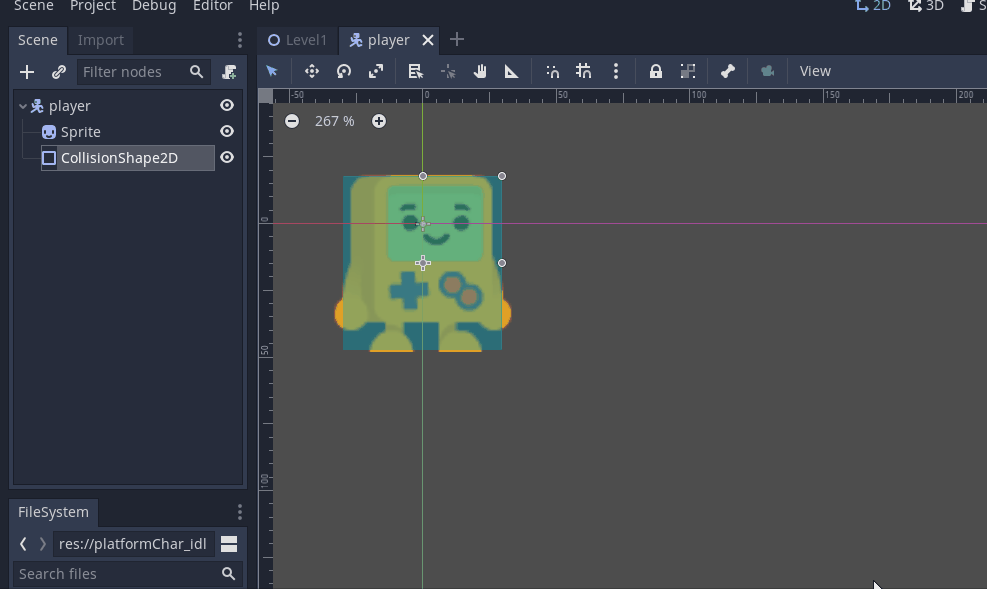Toggle visibility of CollisionShape2D node
The width and height of the screenshot is (987, 589).
click(x=227, y=157)
